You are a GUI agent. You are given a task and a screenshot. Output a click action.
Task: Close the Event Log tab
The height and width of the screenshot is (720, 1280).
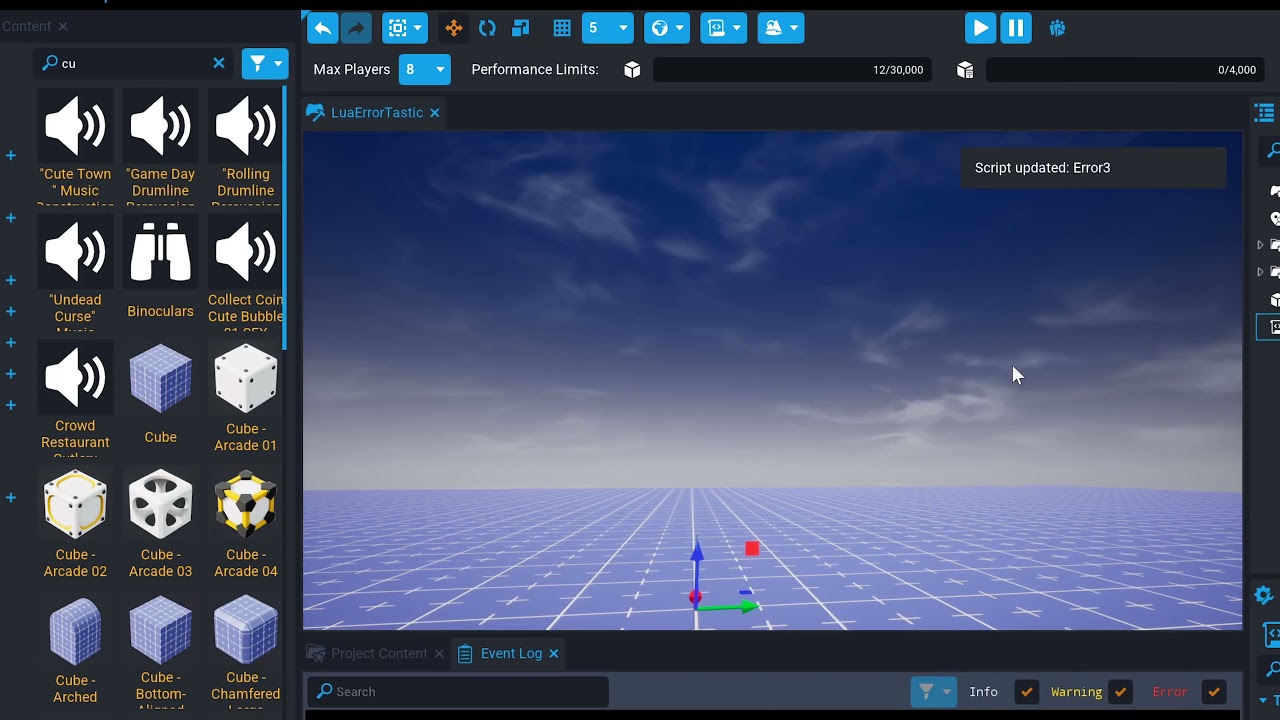[x=553, y=653]
